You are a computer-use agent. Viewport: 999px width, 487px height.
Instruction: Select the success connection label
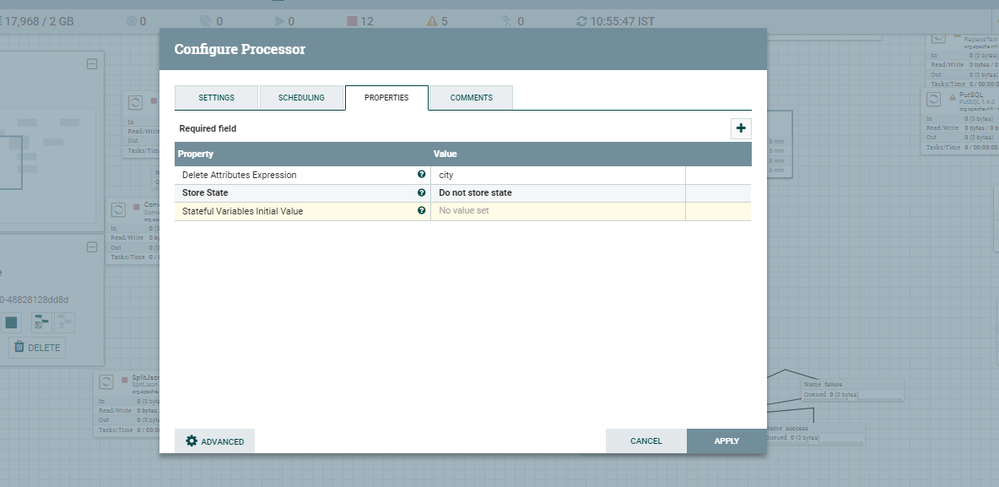(x=814, y=433)
